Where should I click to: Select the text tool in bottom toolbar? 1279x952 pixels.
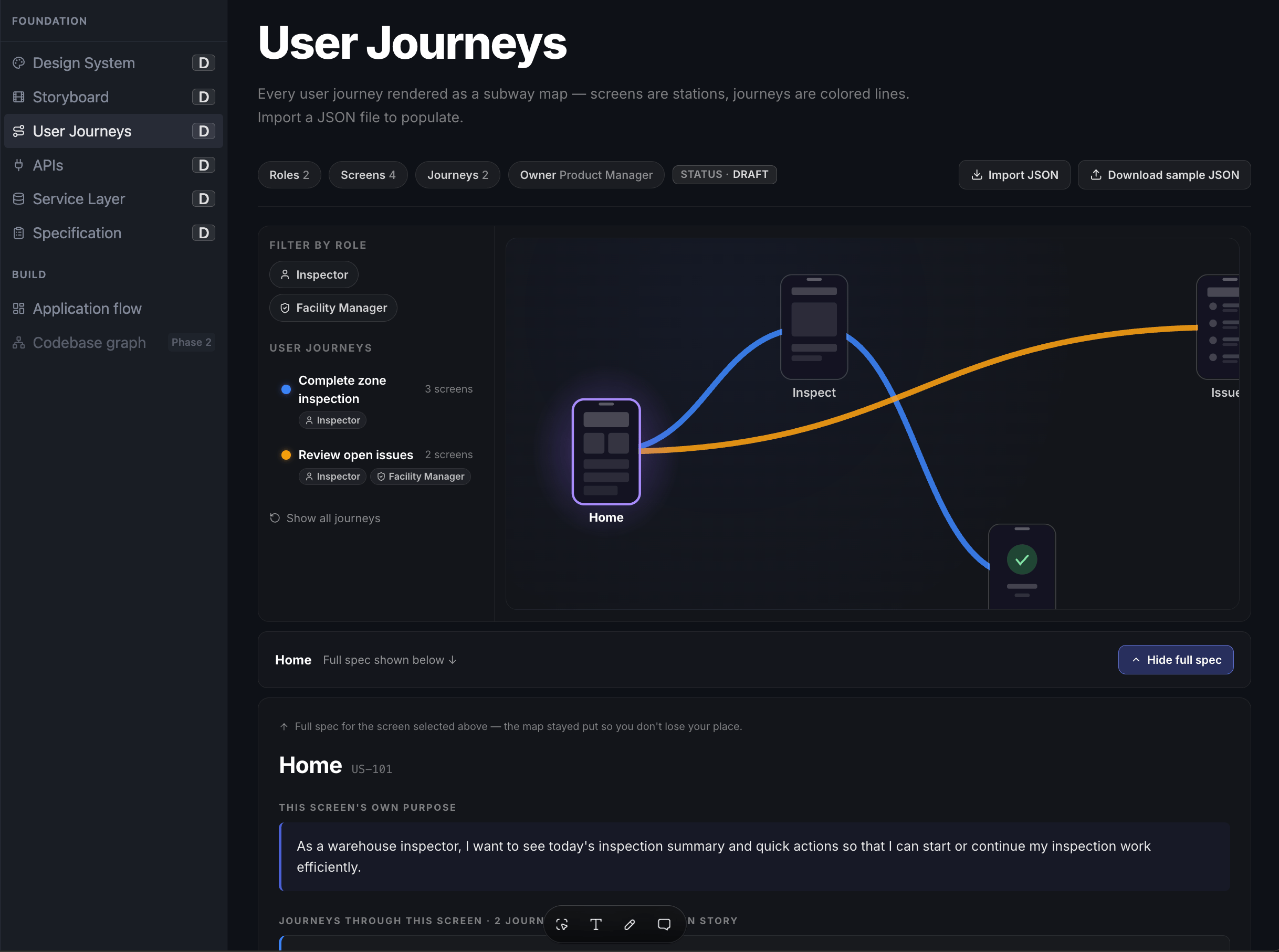pos(596,924)
